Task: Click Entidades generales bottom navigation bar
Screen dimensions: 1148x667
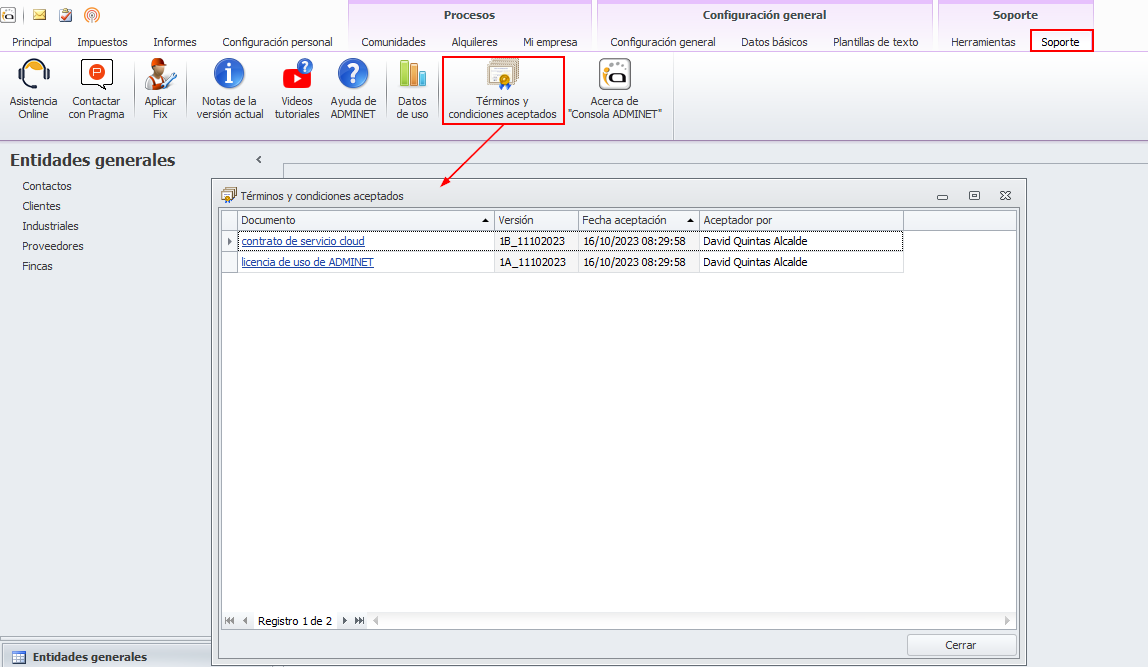Action: pos(106,657)
